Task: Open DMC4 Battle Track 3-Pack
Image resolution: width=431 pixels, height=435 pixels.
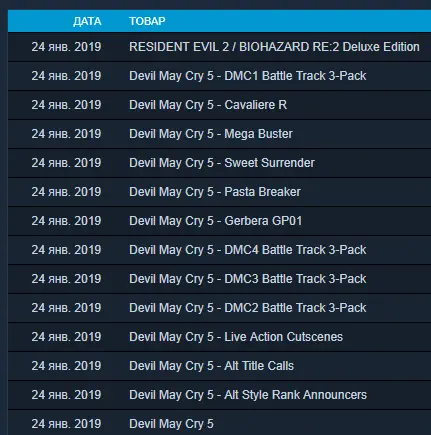Action: (x=248, y=250)
